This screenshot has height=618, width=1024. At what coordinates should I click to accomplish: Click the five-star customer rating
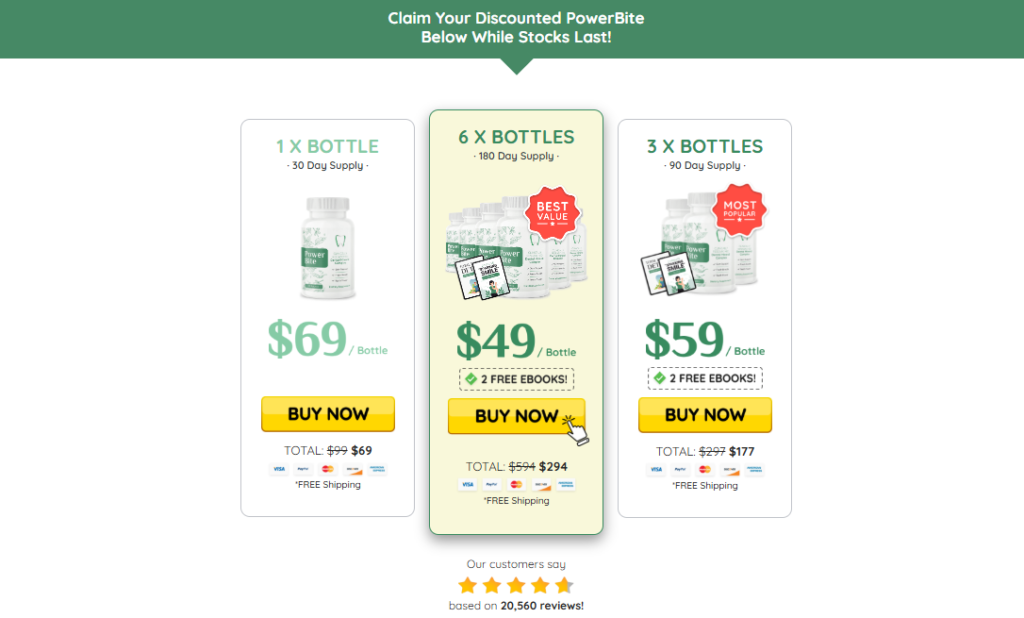pyautogui.click(x=516, y=585)
